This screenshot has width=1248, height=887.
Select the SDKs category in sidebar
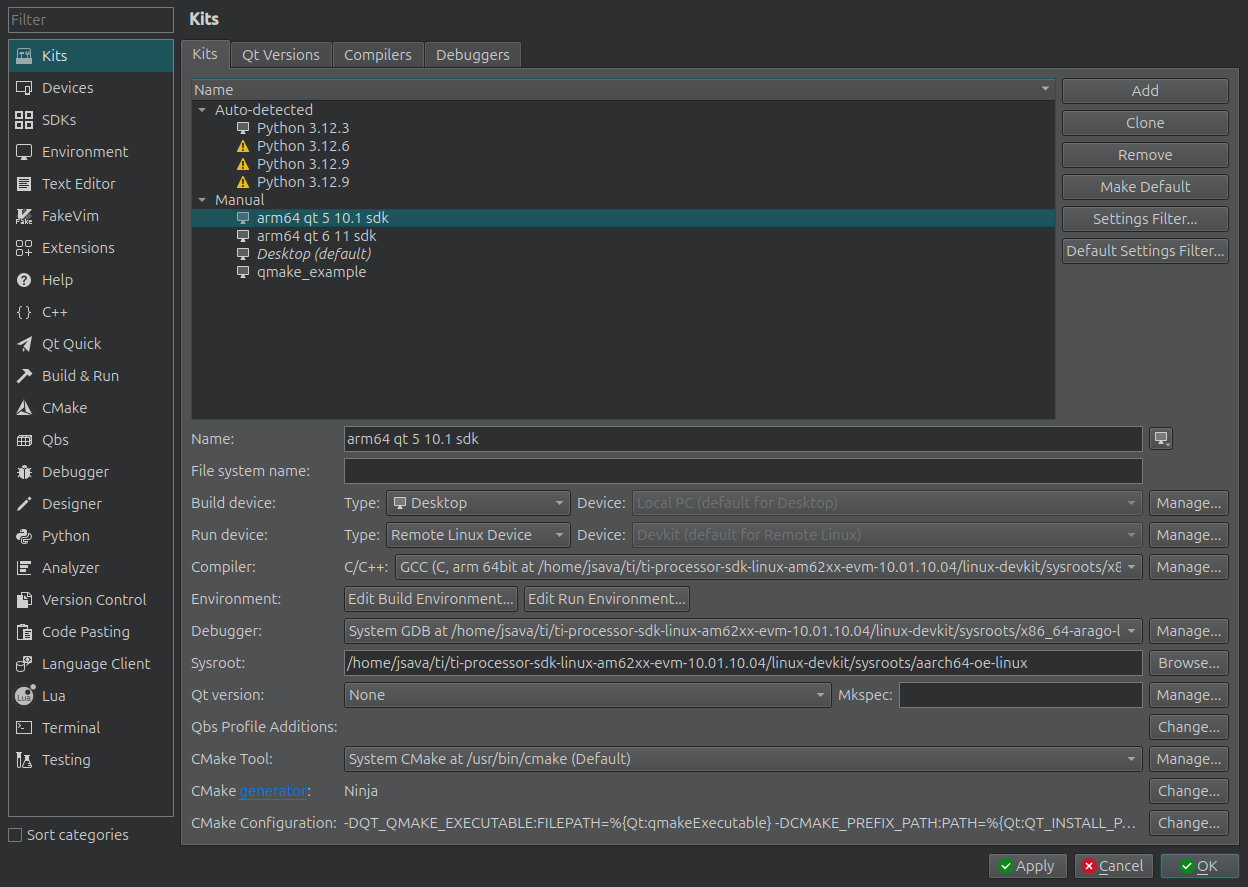[90, 120]
